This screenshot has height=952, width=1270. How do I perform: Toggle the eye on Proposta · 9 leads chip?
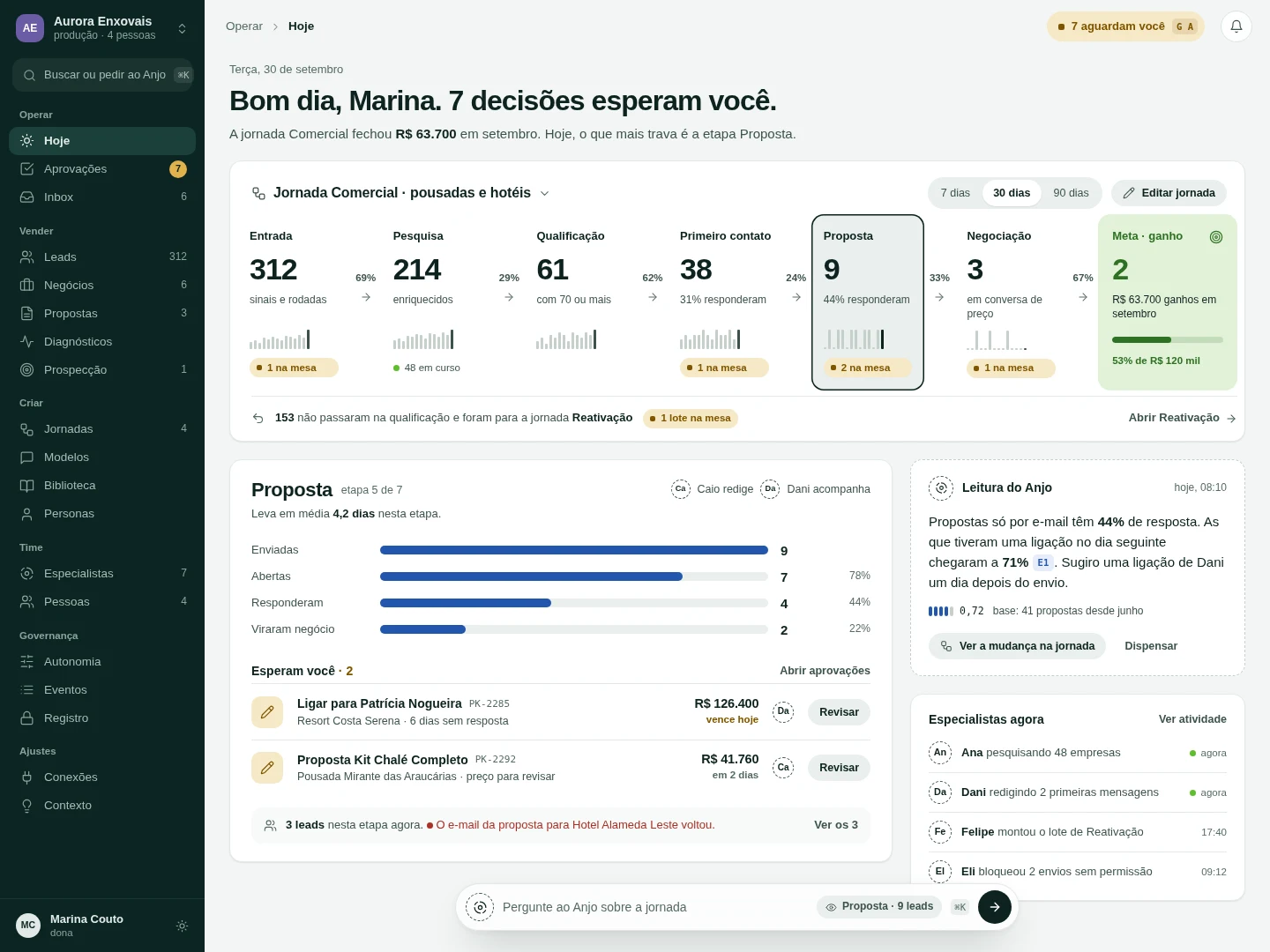coord(831,907)
